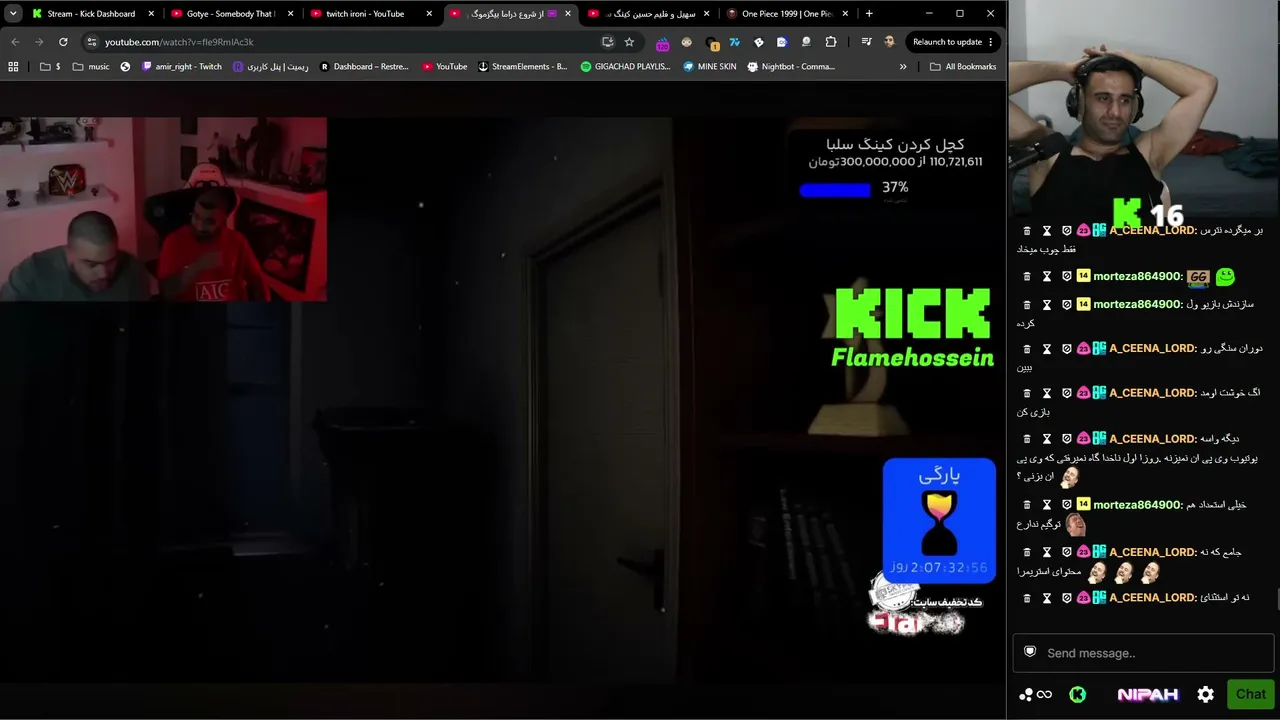Open the amir_right - Twitch bookmark
The image size is (1280, 720).
pos(182,67)
